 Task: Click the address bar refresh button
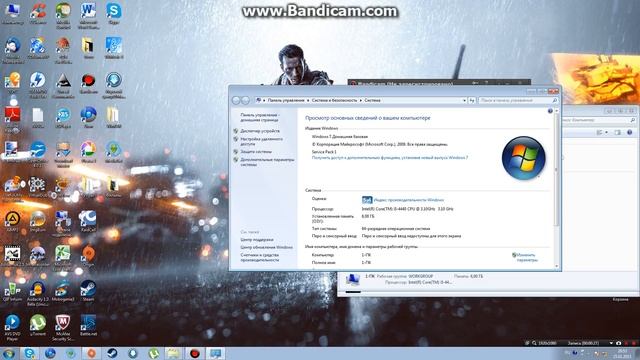click(472, 100)
